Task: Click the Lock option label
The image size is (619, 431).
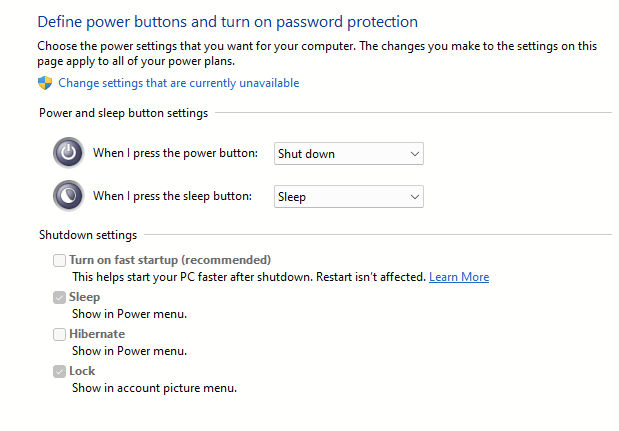Action: [x=82, y=371]
